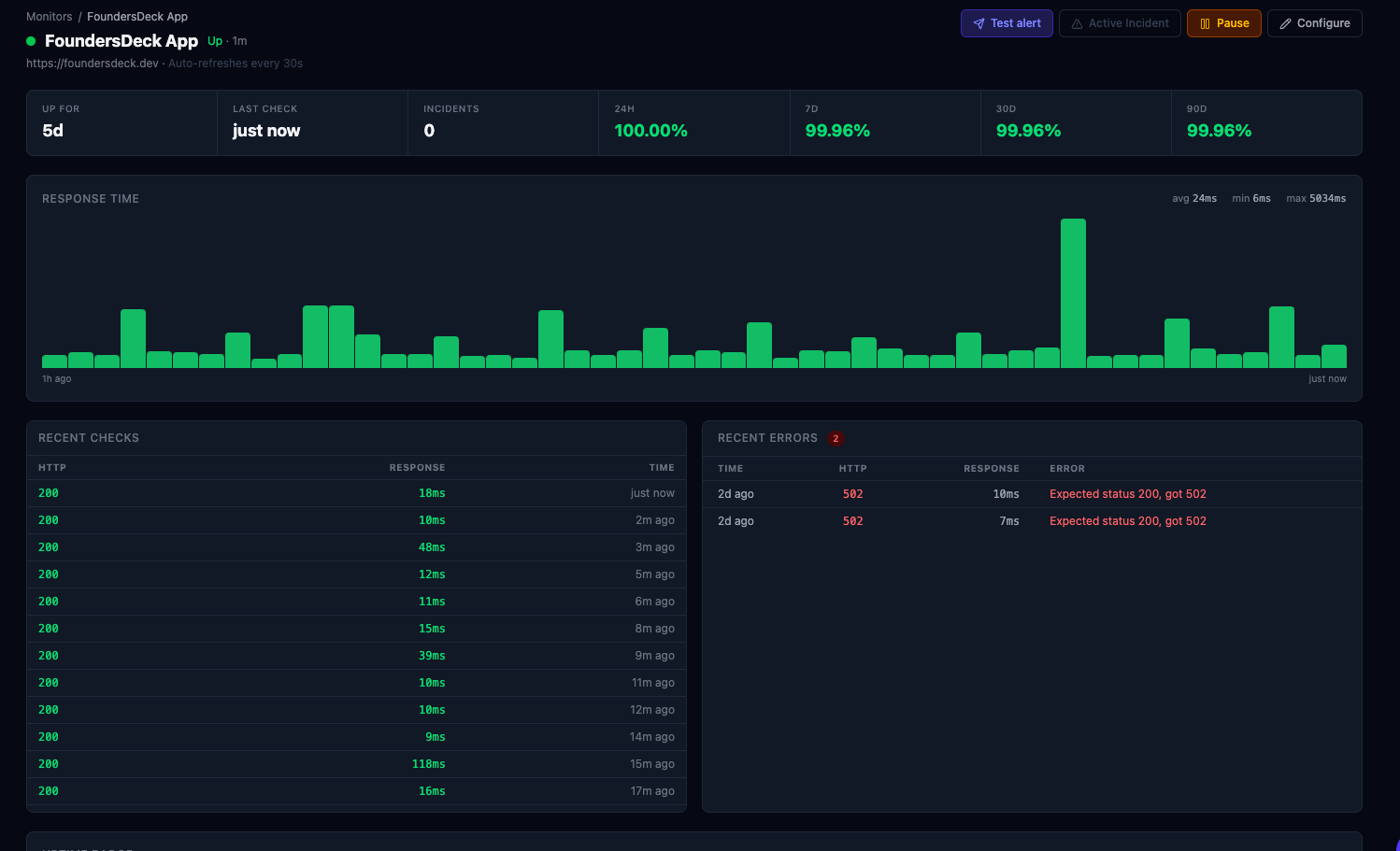Image resolution: width=1400 pixels, height=851 pixels.
Task: Click the tallest response time bar
Action: coord(1073,293)
